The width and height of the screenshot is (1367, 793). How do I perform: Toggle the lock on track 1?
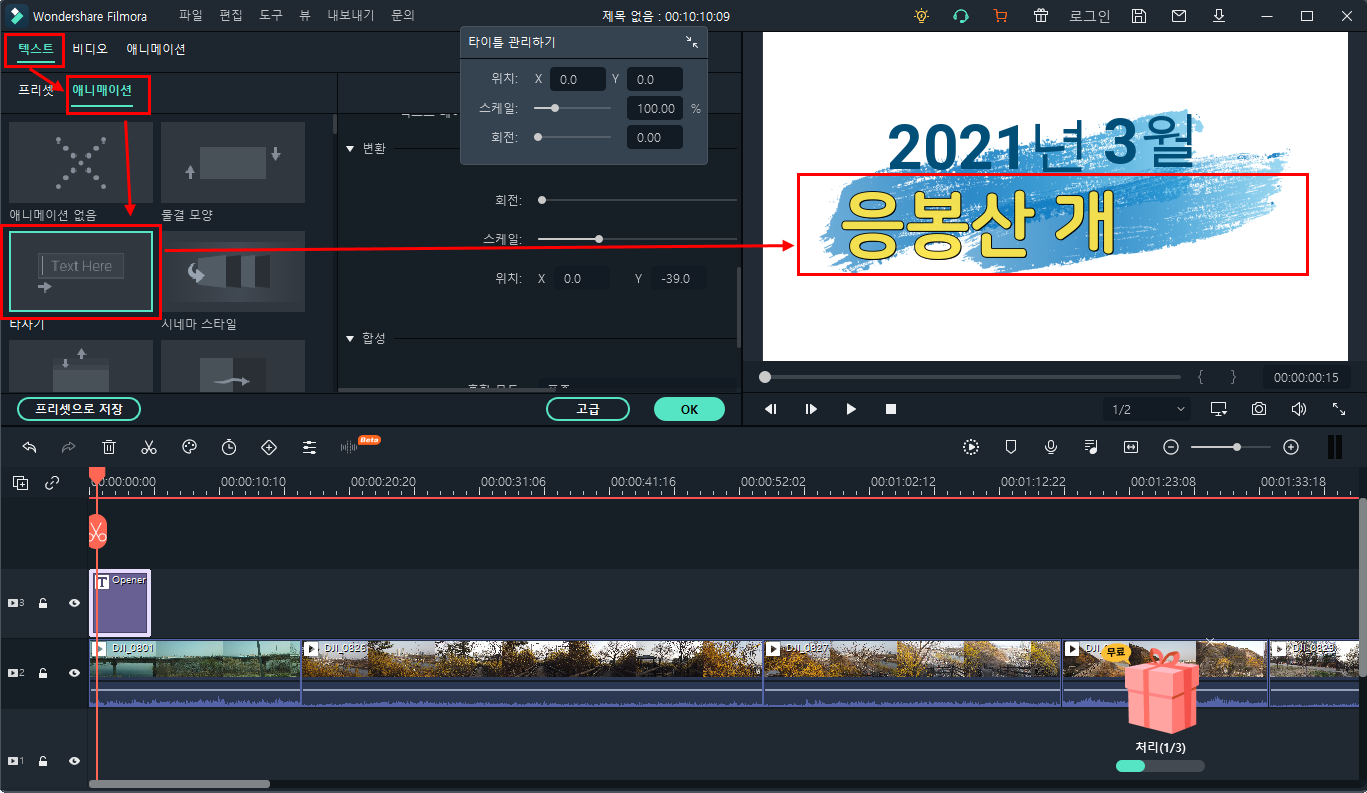(x=43, y=761)
